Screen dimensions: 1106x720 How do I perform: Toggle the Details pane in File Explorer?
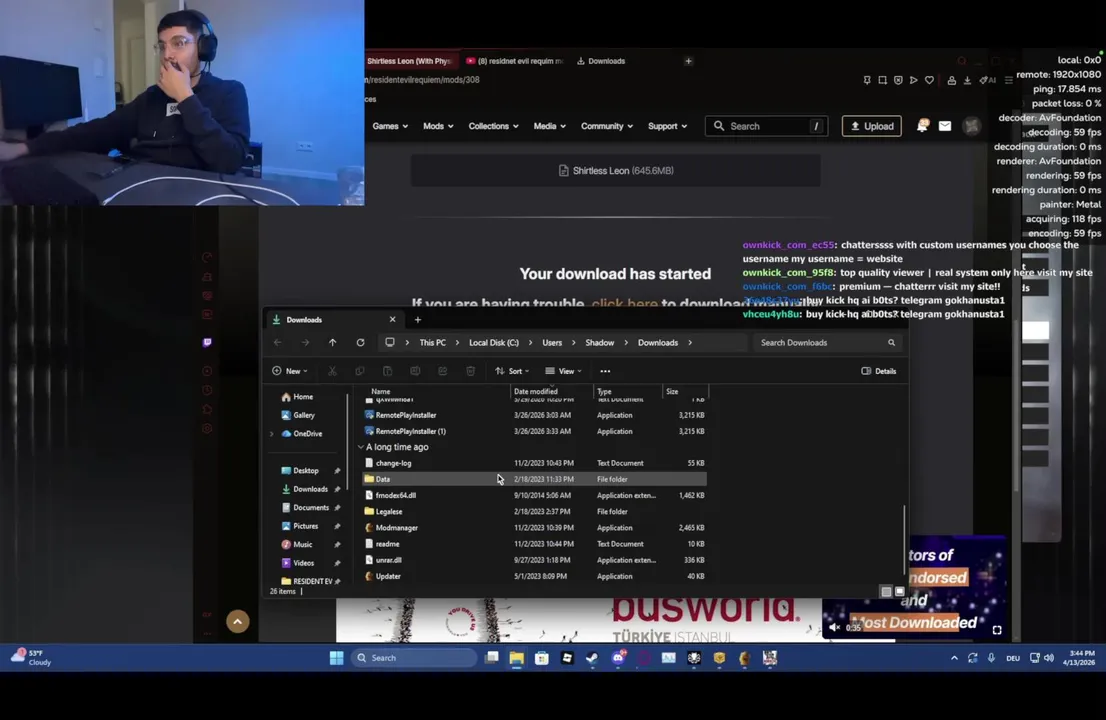click(879, 371)
